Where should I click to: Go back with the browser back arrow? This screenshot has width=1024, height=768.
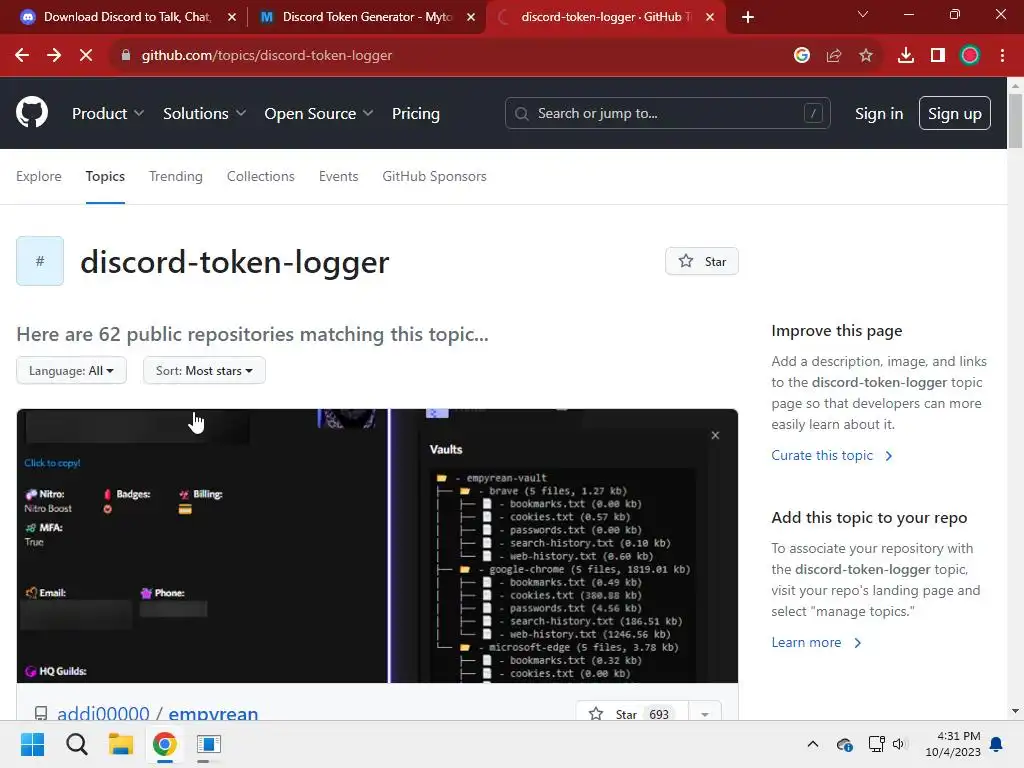pos(22,56)
